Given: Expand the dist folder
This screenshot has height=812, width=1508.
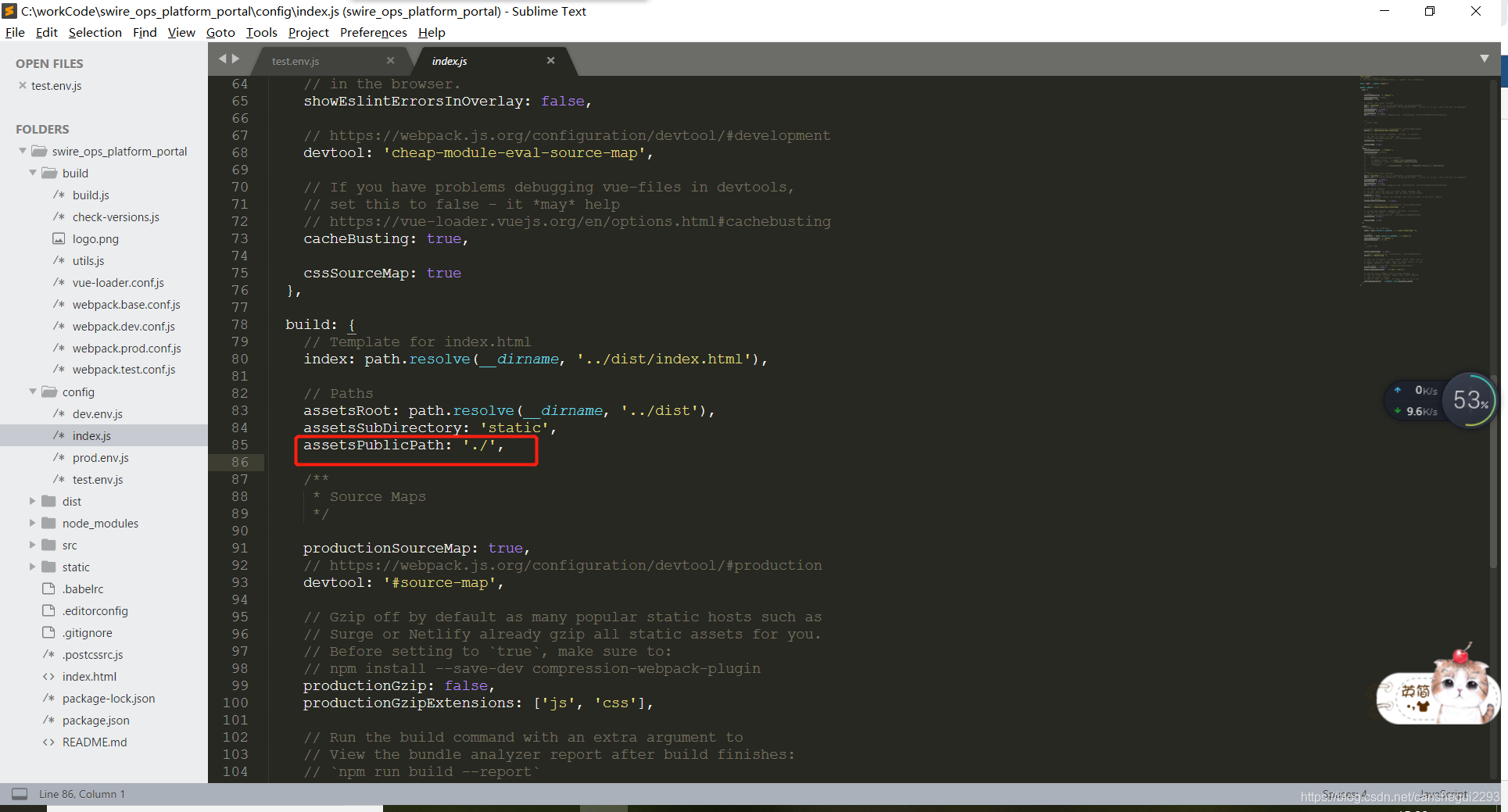Looking at the screenshot, I should click(33, 501).
